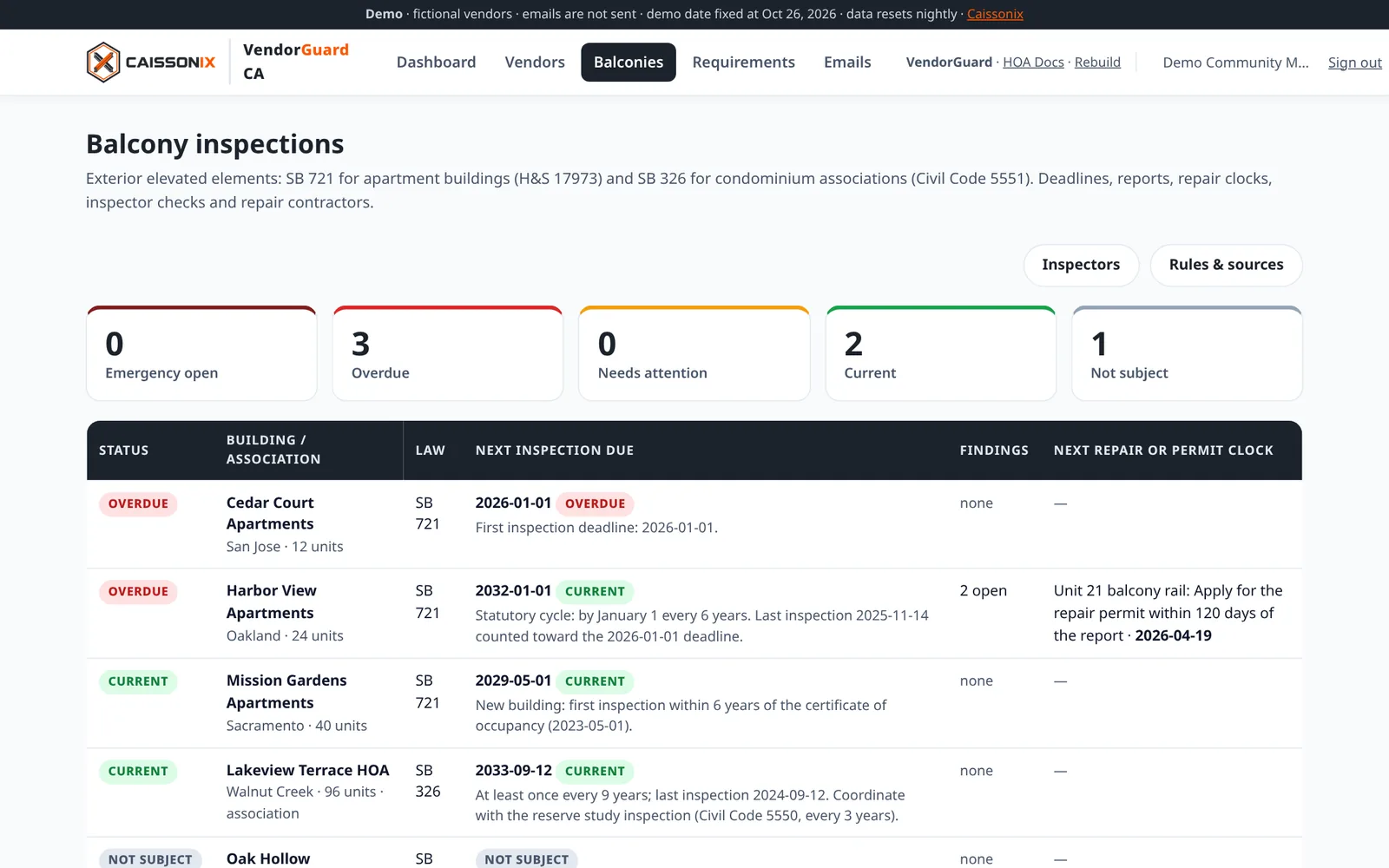Click the NEXT INSPECTION DUE column header

(554, 450)
